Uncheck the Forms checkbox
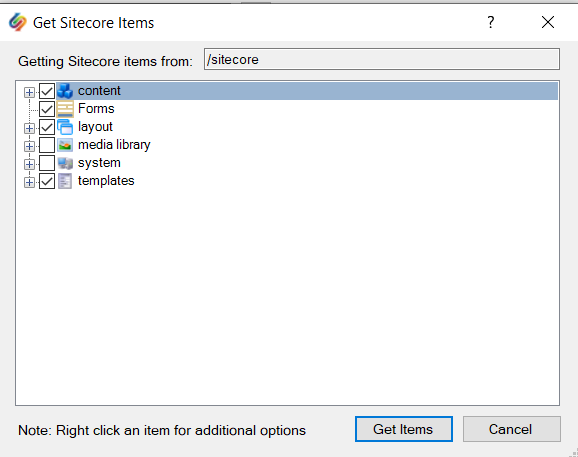The height and width of the screenshot is (457, 578). [47, 109]
